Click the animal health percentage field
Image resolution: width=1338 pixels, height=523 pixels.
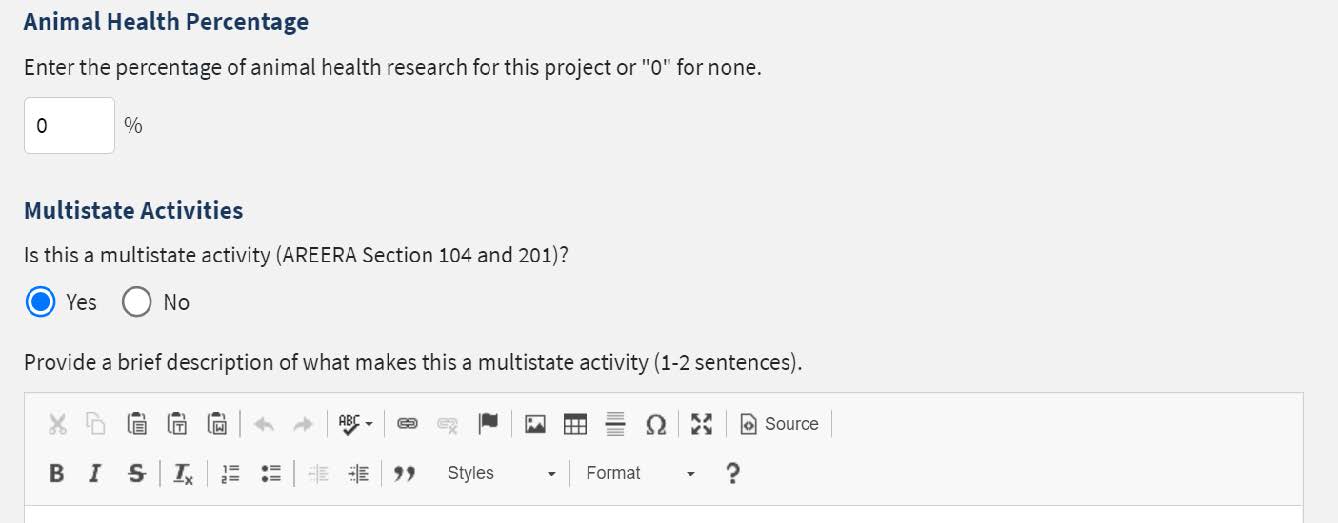[69, 126]
